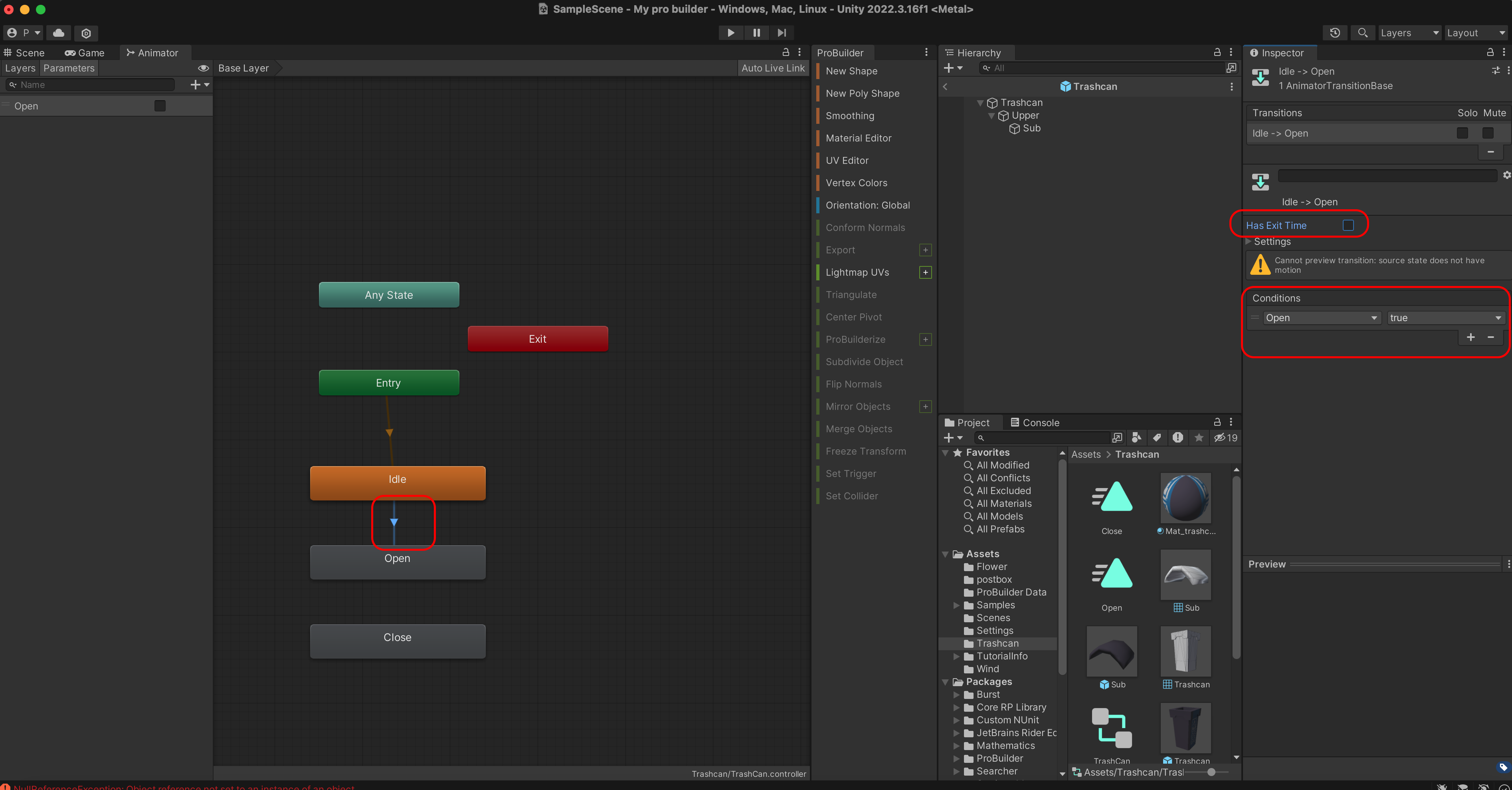Screen dimensions: 1512x790
Task: Open the condition value true dropdown
Action: [1445, 318]
